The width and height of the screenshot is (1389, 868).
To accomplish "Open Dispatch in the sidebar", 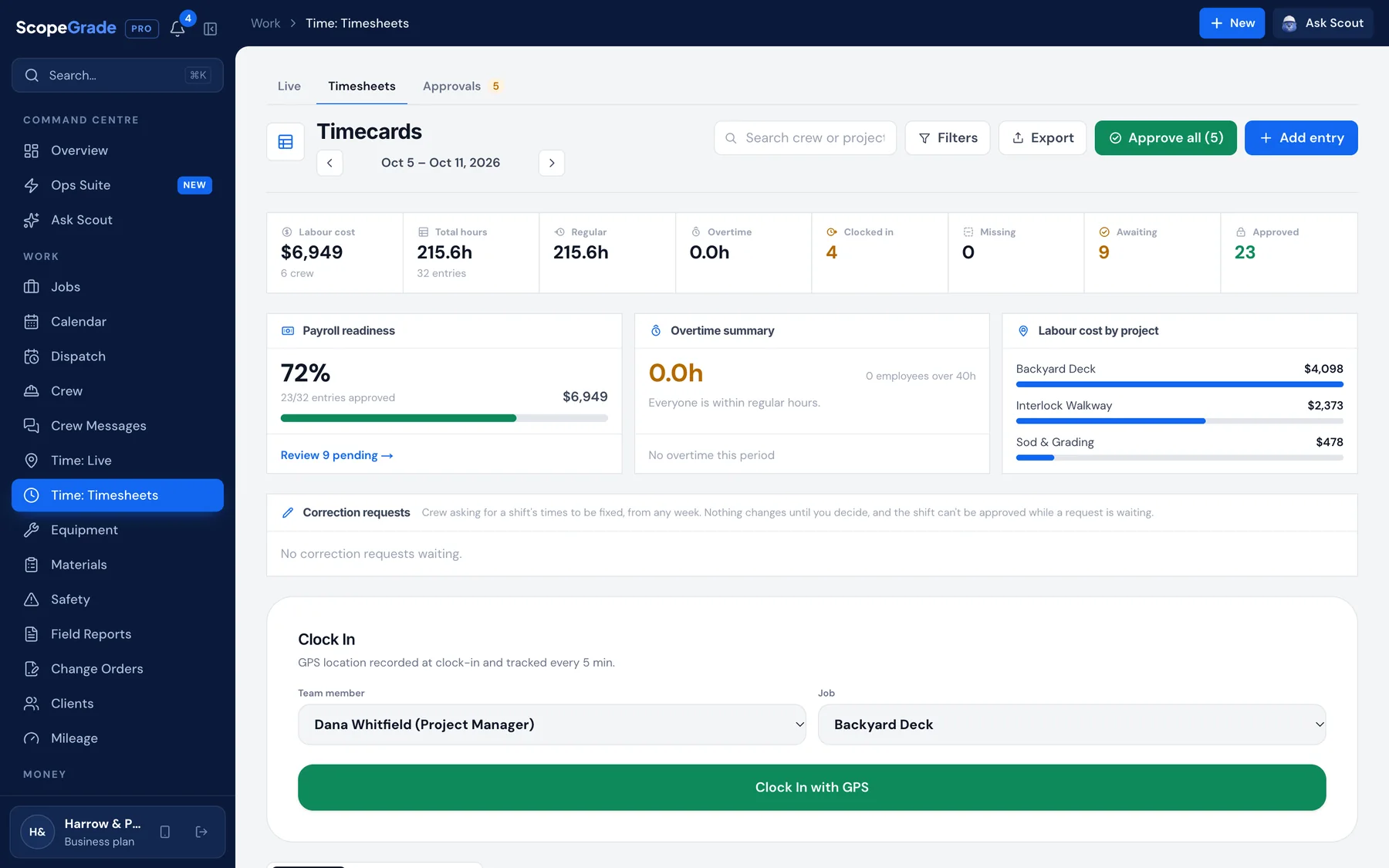I will click(117, 356).
